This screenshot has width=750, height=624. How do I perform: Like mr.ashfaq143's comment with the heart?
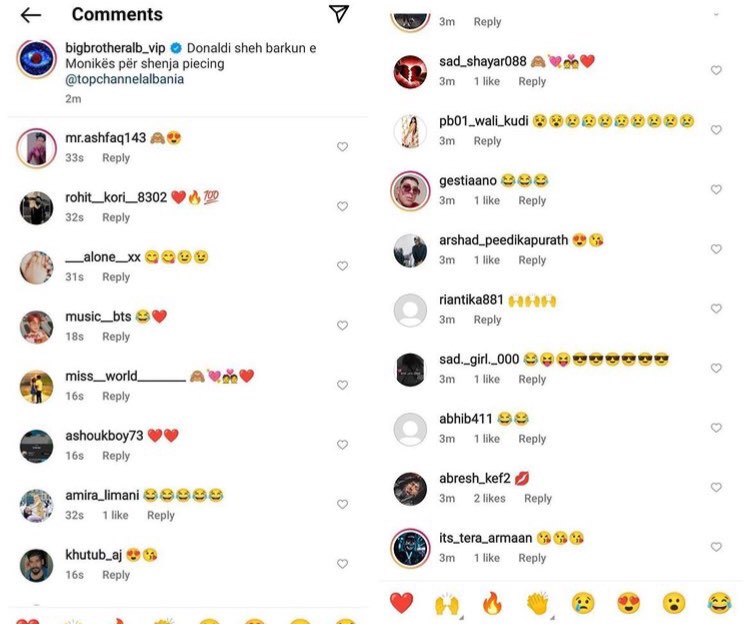342,147
